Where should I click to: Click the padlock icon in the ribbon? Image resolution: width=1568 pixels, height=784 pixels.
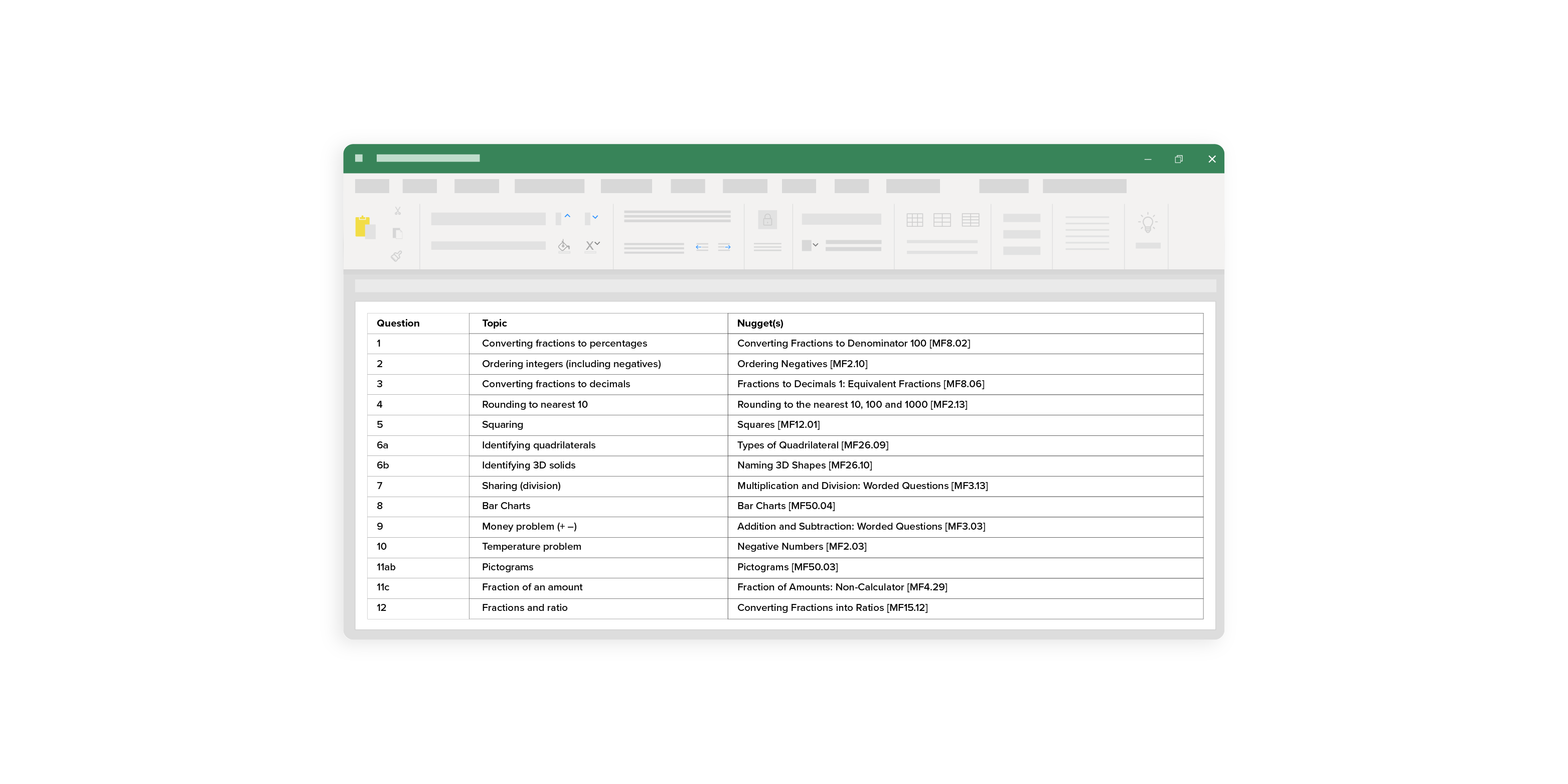(x=767, y=220)
